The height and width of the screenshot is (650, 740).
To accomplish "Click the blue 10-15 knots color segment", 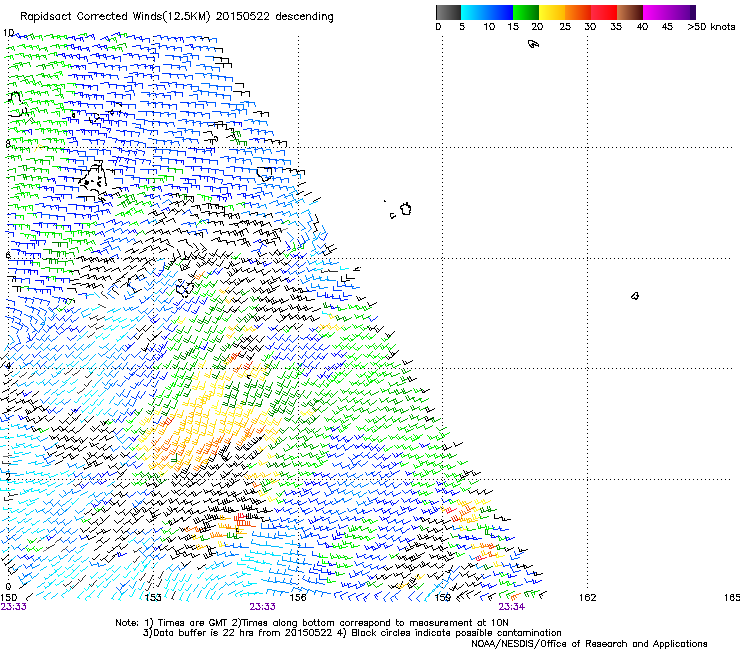I will coord(500,12).
